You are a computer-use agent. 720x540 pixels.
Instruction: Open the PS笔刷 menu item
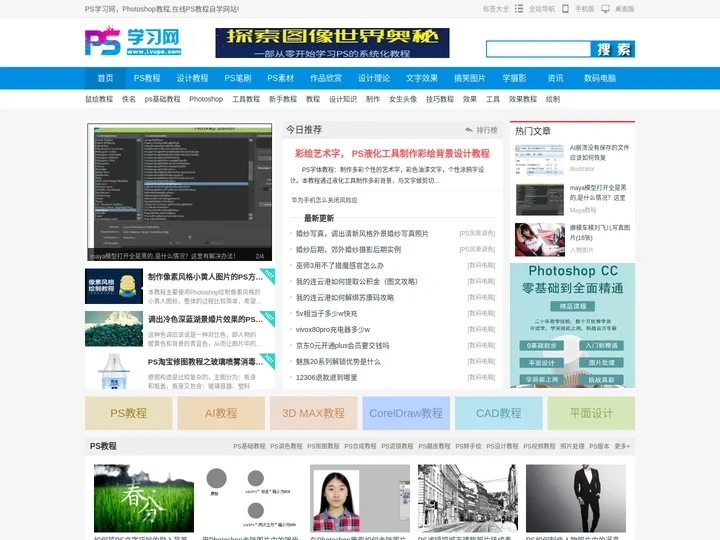(238, 78)
